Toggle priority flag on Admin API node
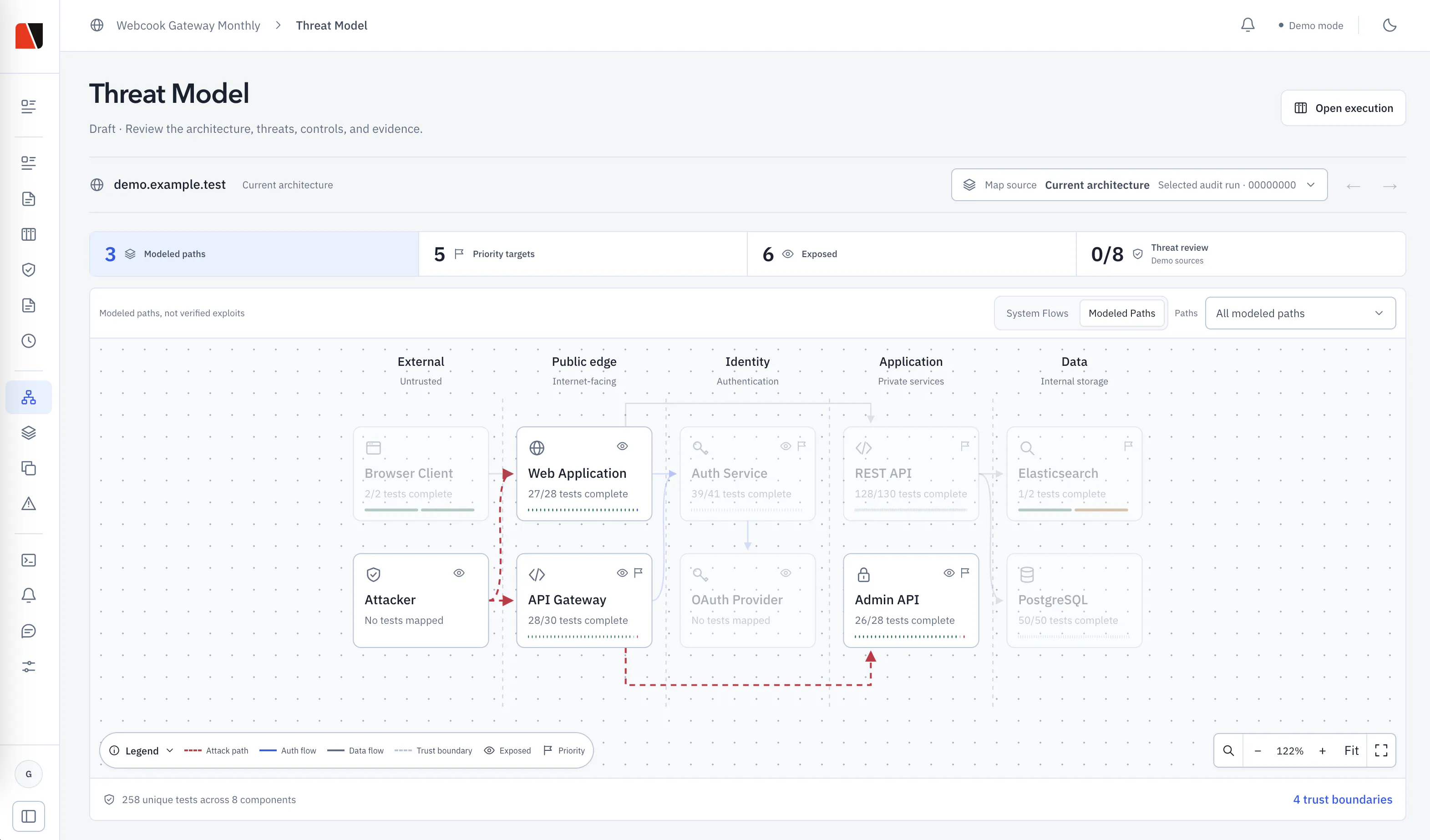Viewport: 1430px width, 840px height. click(965, 573)
